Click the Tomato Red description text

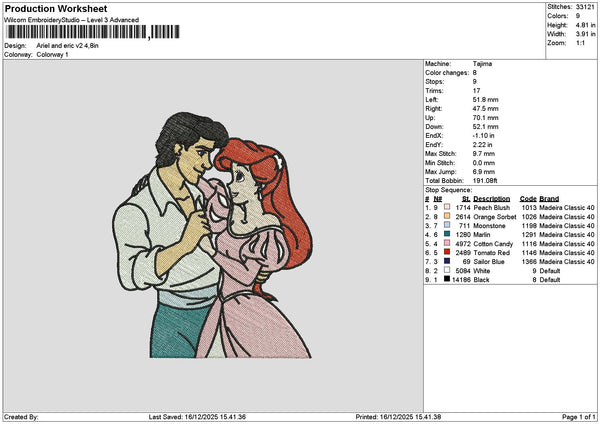coord(492,253)
